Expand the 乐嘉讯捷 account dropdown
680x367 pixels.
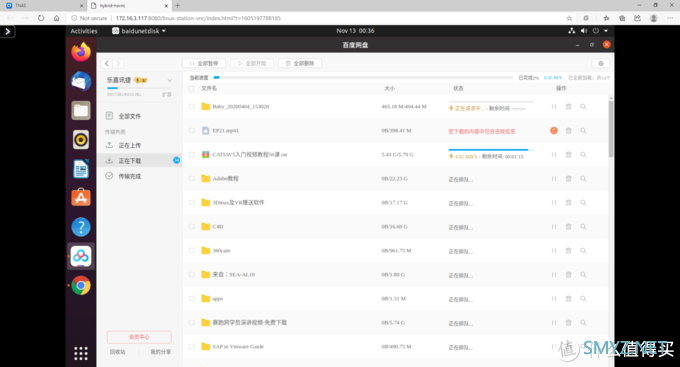click(170, 80)
